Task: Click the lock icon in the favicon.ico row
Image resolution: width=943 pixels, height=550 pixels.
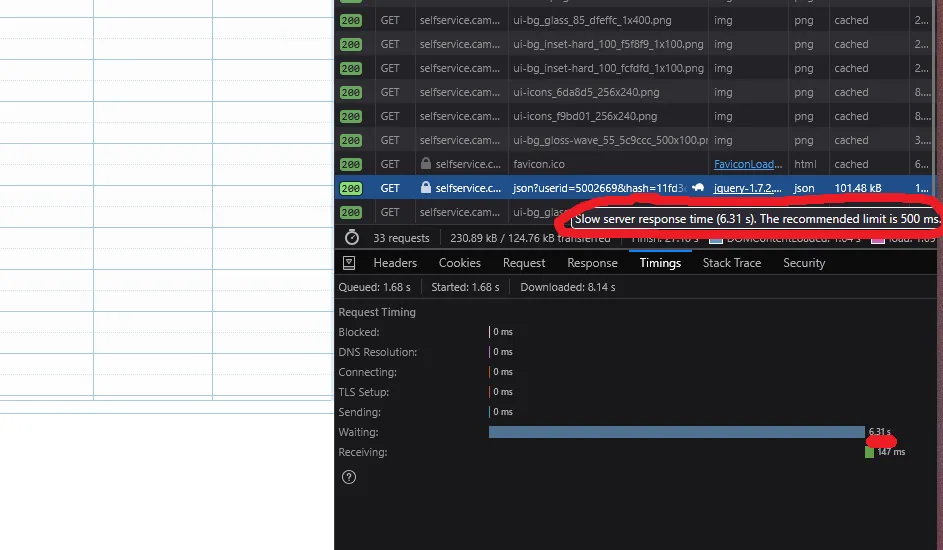Action: point(426,163)
